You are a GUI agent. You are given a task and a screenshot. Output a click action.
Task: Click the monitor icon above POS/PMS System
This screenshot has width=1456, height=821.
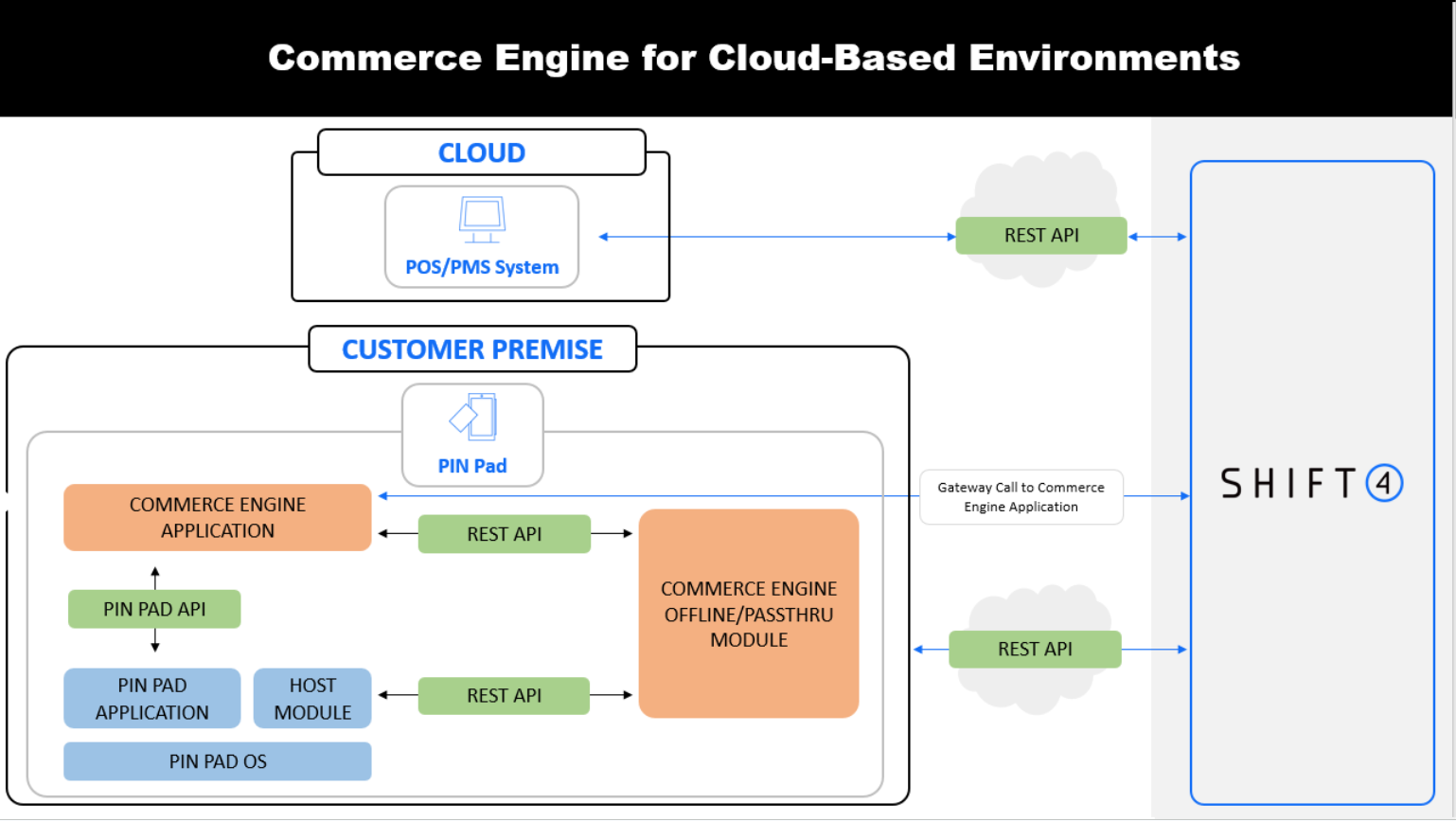[x=482, y=219]
